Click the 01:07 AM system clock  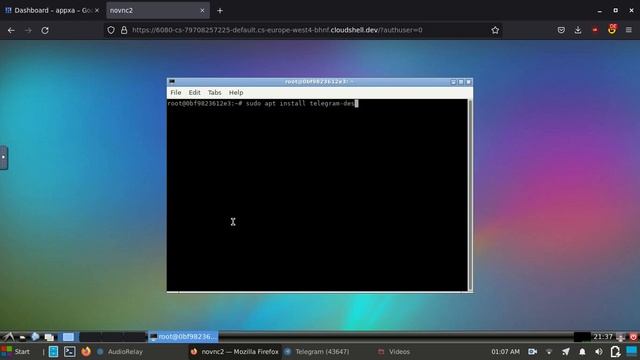(505, 351)
